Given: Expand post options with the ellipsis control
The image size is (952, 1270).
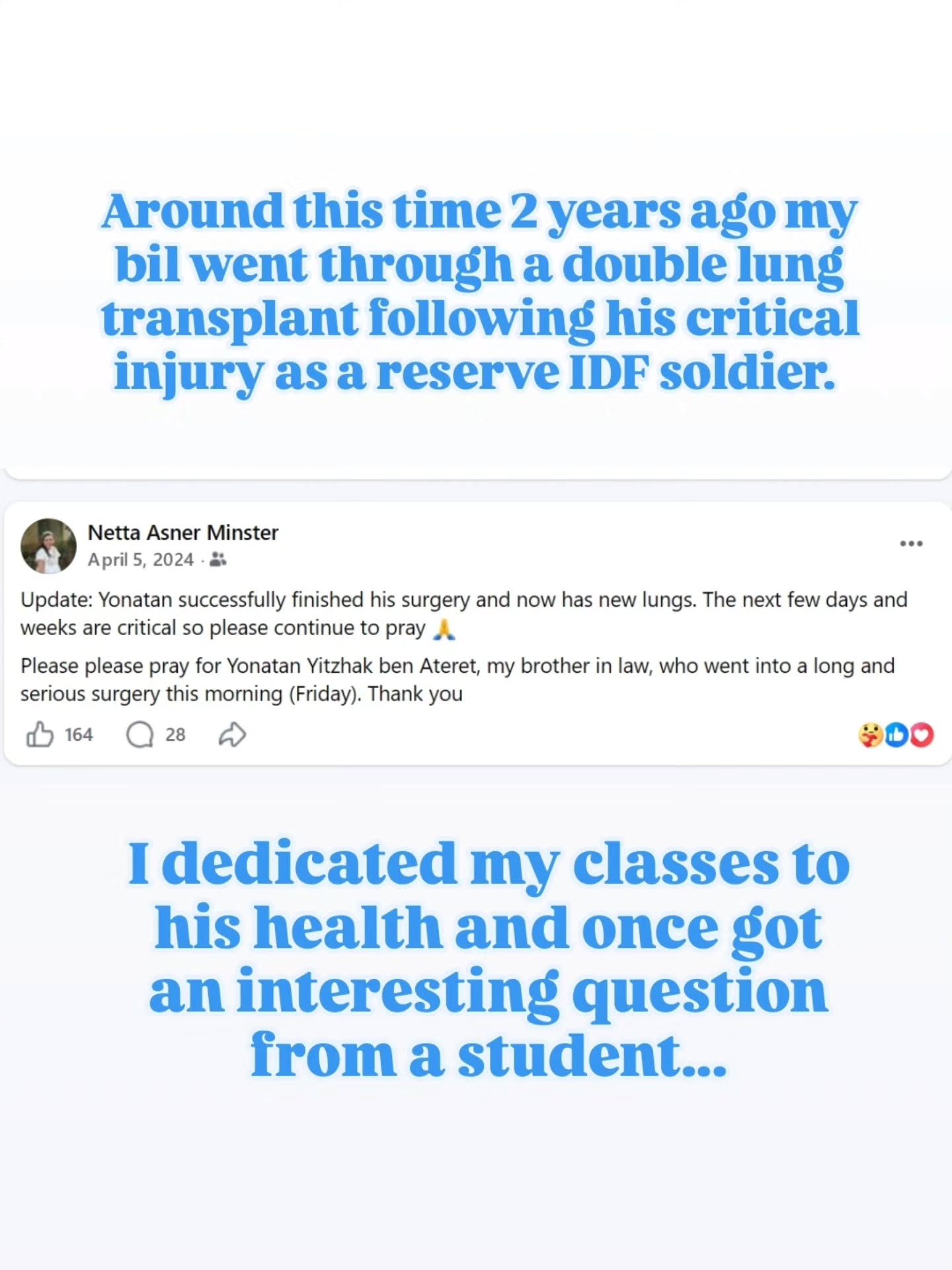Looking at the screenshot, I should 911,543.
